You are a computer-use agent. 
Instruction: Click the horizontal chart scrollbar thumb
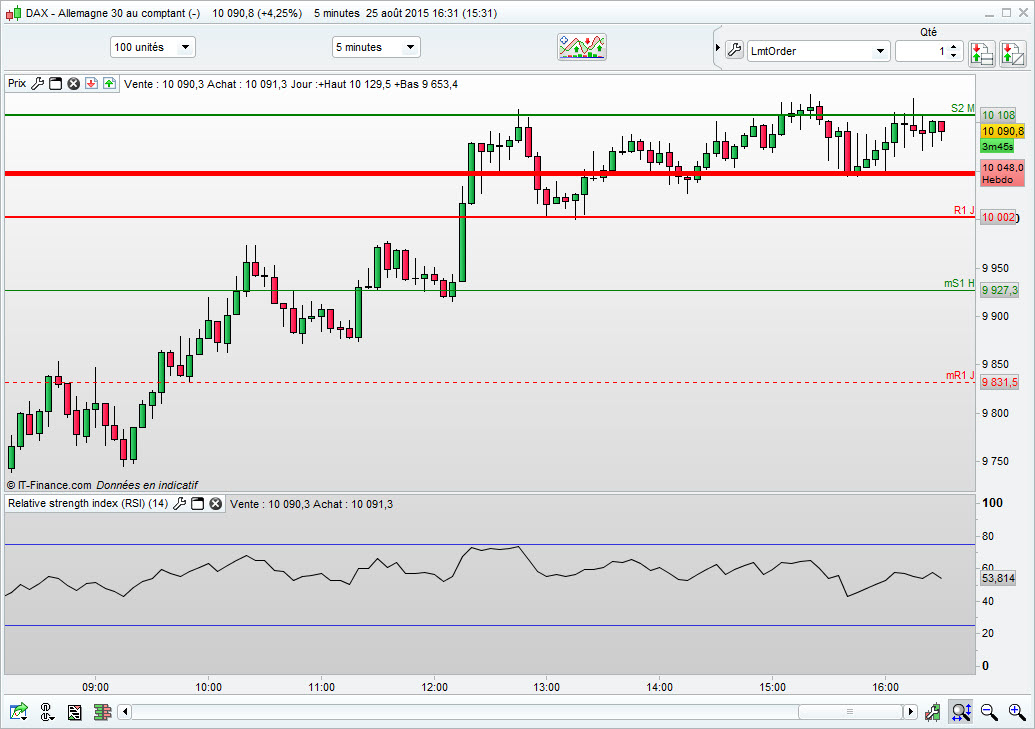click(850, 711)
